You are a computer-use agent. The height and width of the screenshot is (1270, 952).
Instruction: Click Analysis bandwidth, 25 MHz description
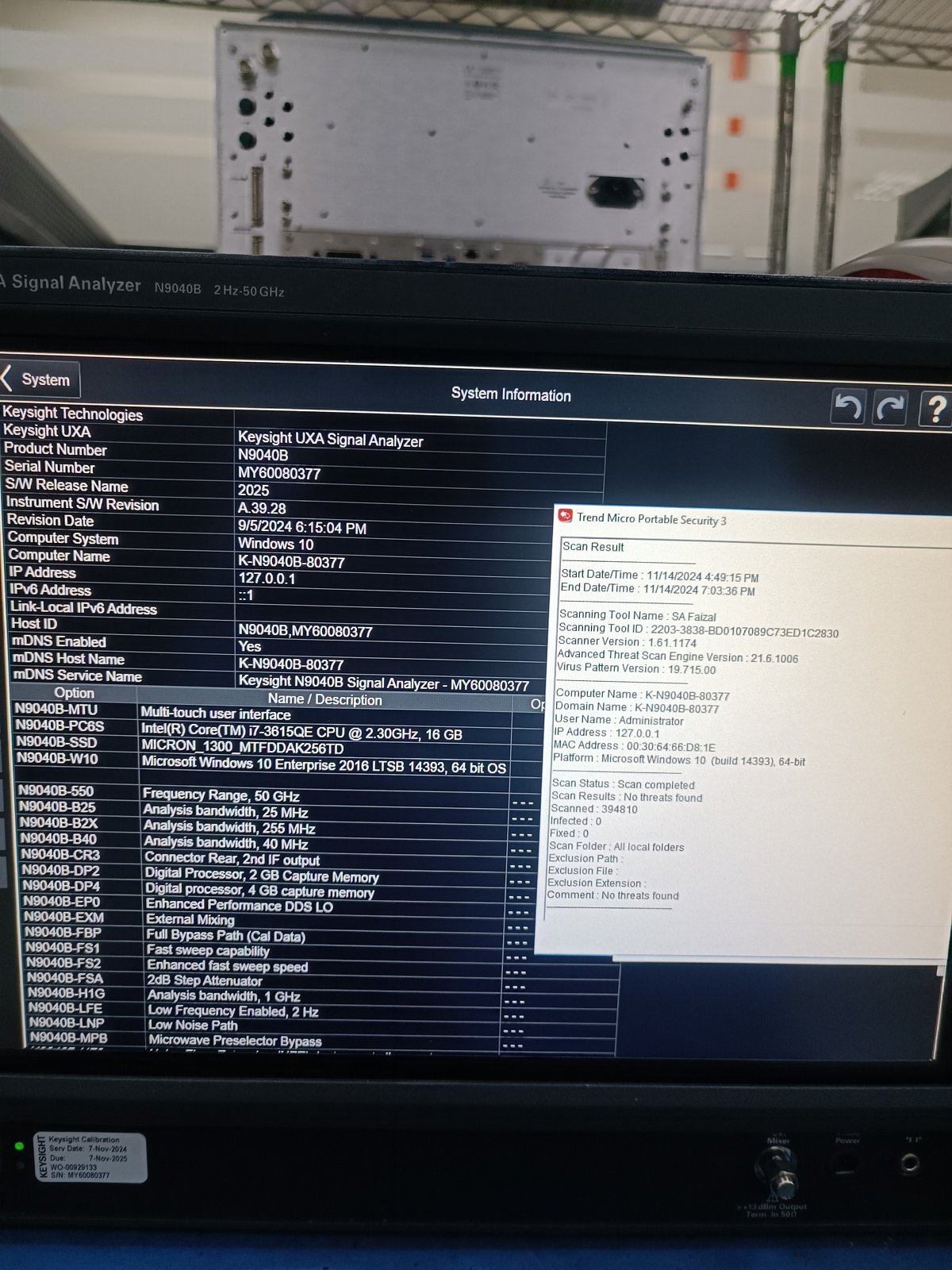click(226, 811)
